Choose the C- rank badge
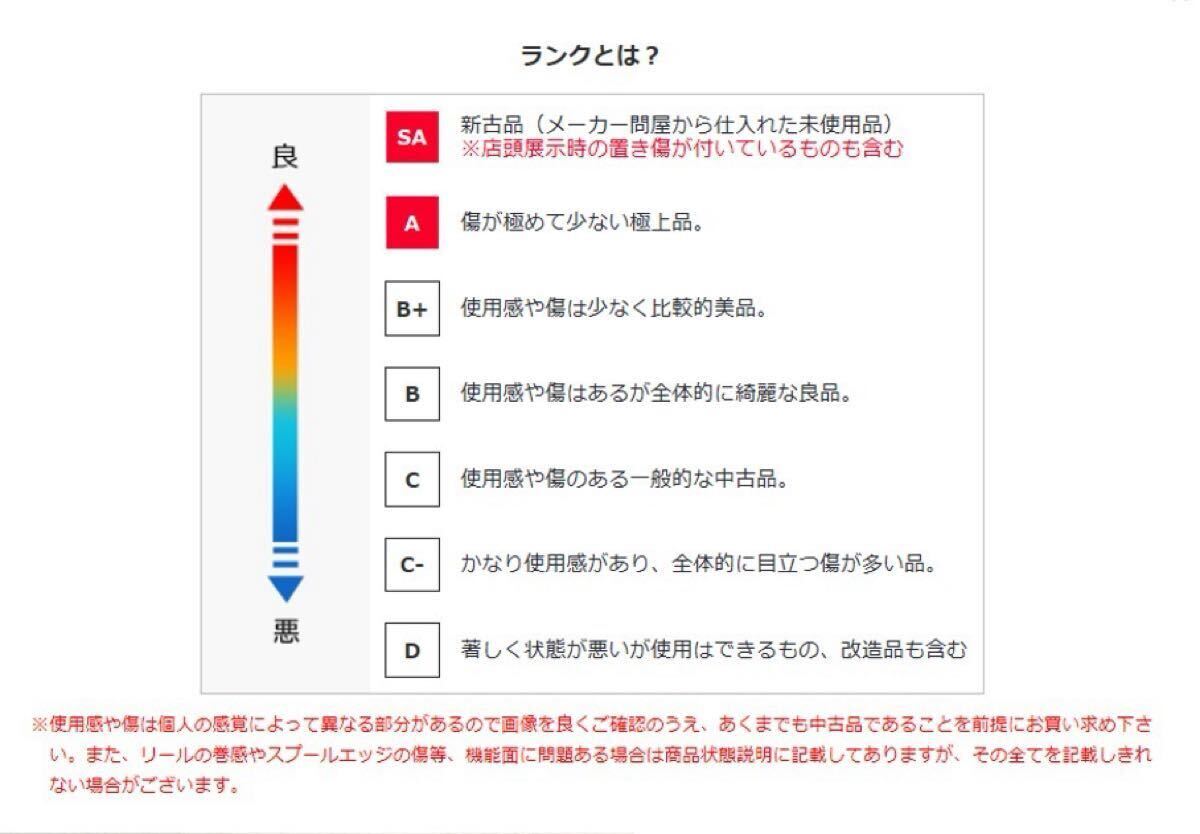This screenshot has height=834, width=1200. (x=412, y=565)
